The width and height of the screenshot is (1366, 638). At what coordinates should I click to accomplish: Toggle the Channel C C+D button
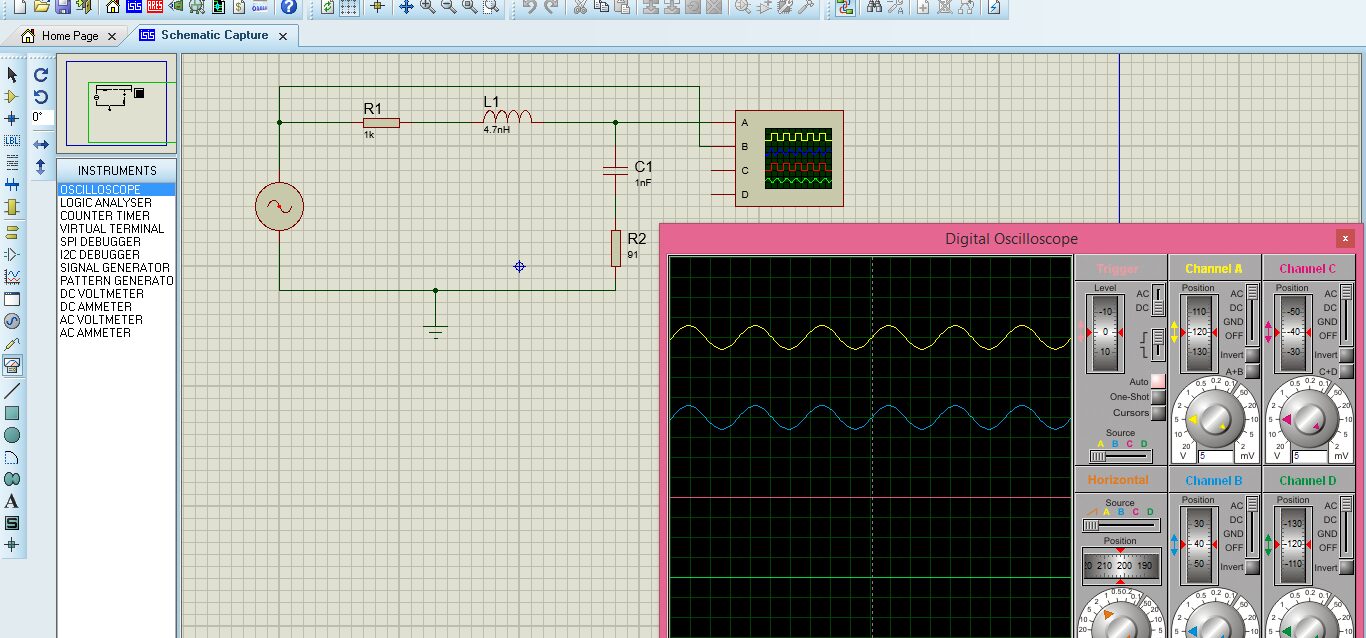(x=1346, y=371)
